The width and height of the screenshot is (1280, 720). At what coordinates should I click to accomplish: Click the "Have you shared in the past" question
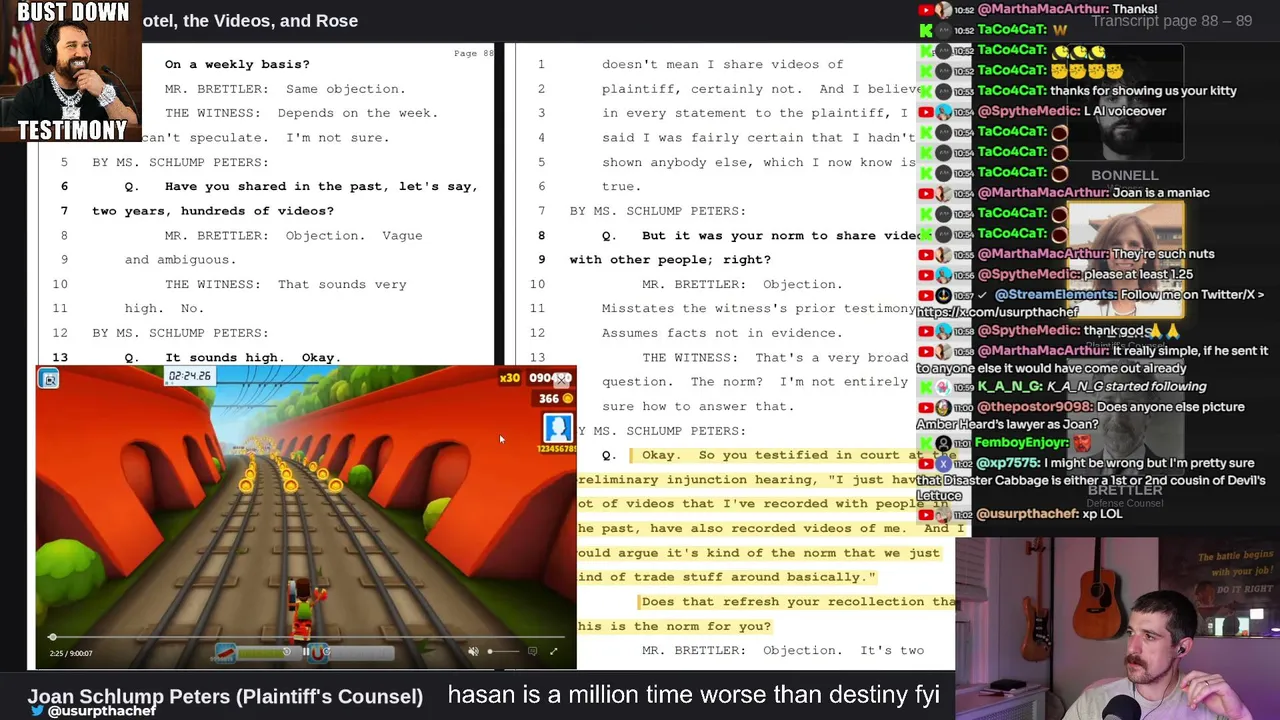[x=321, y=187]
